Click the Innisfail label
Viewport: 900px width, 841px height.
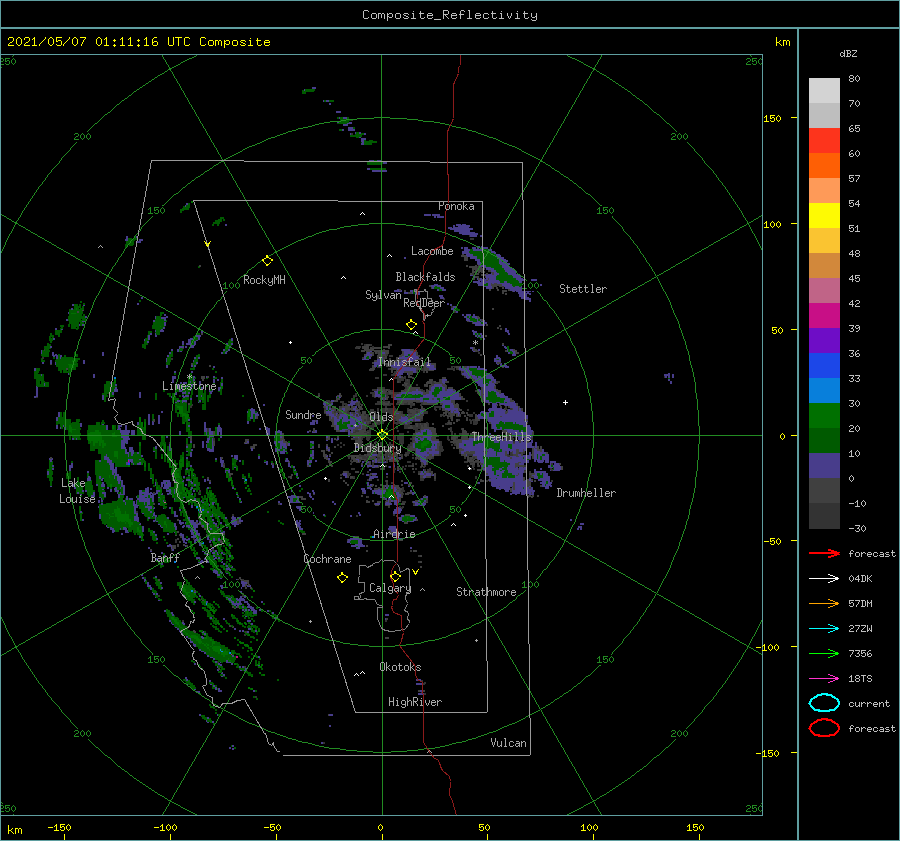coord(404,362)
